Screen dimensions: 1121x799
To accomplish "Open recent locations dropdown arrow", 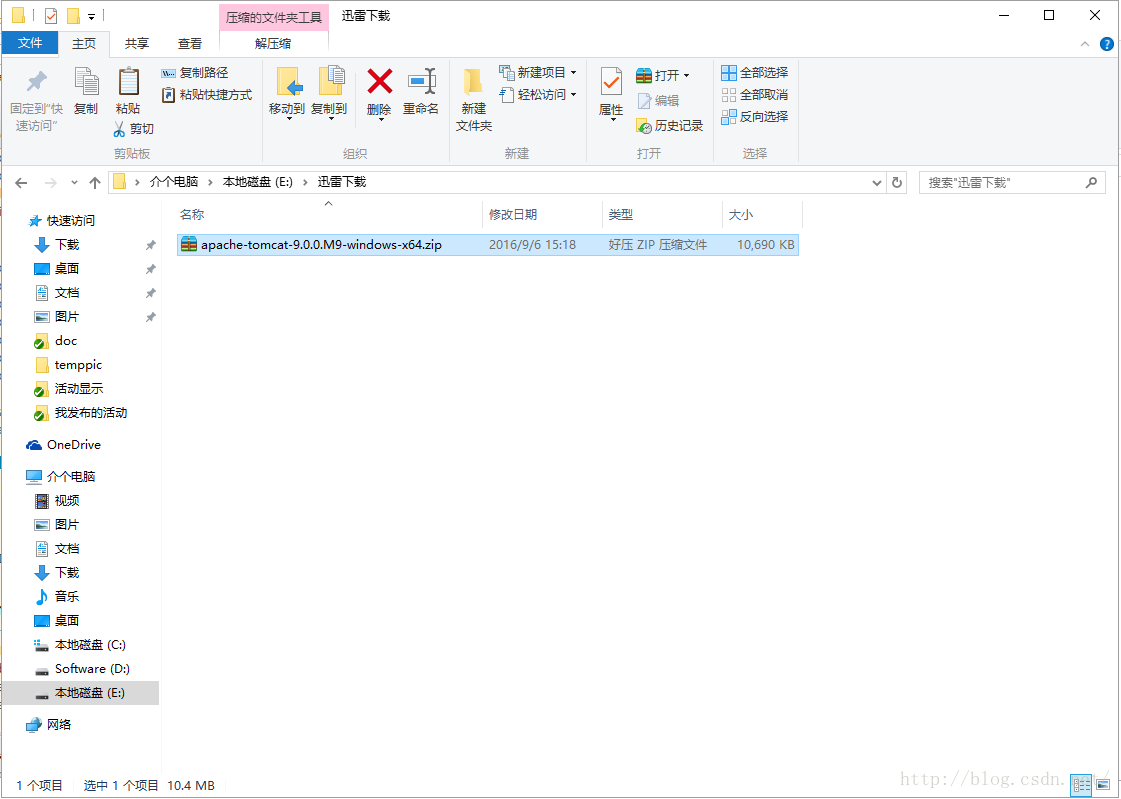I will pyautogui.click(x=74, y=183).
